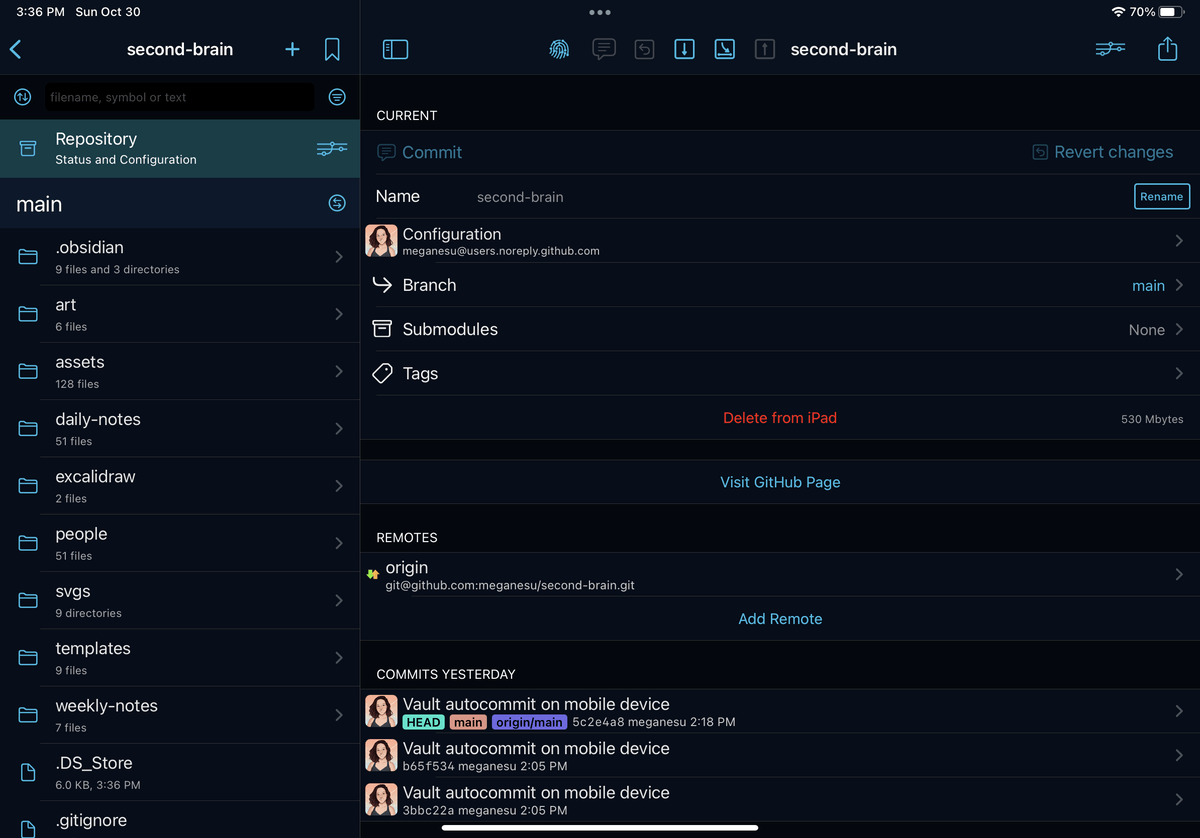Toggle the sidebar panel icon

[395, 48]
